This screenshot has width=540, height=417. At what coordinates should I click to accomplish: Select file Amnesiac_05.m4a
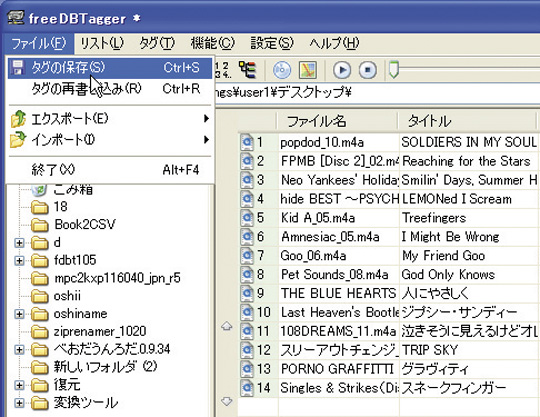tap(330, 237)
